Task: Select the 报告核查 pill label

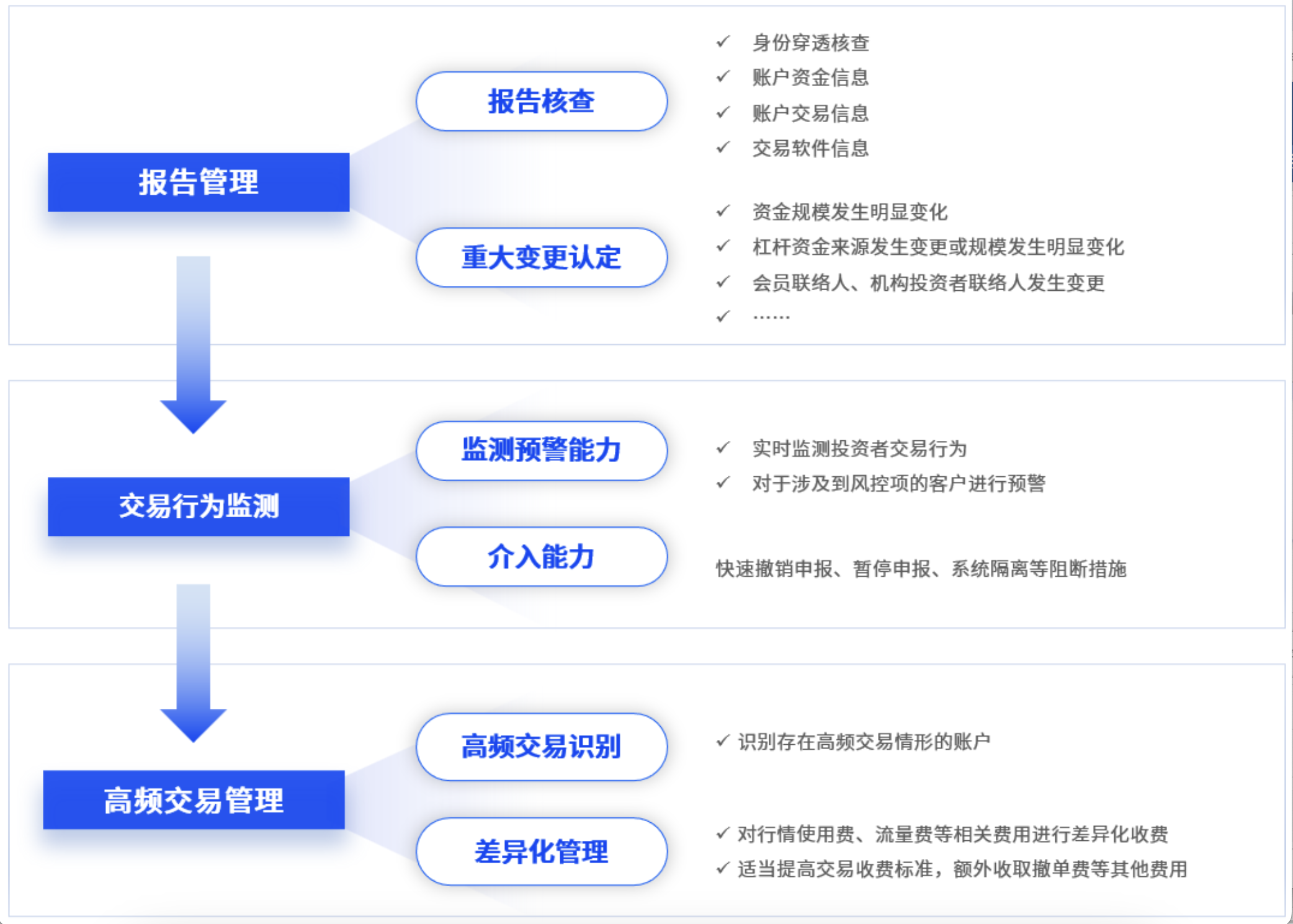Action: pos(541,101)
